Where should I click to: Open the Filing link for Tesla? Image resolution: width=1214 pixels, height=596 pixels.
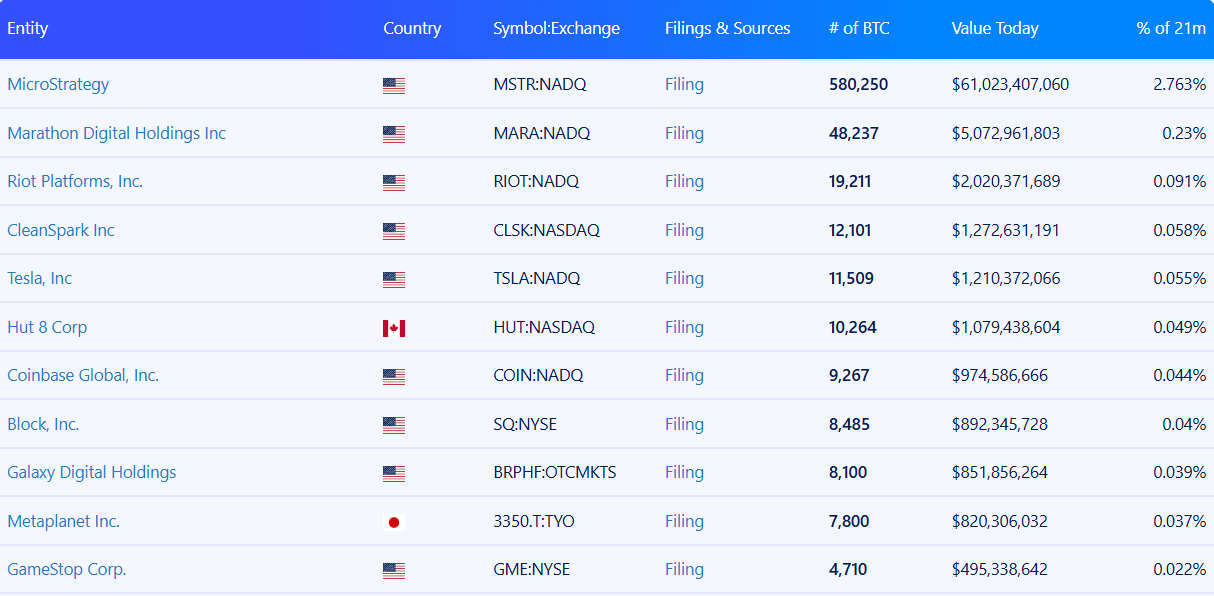coord(684,278)
